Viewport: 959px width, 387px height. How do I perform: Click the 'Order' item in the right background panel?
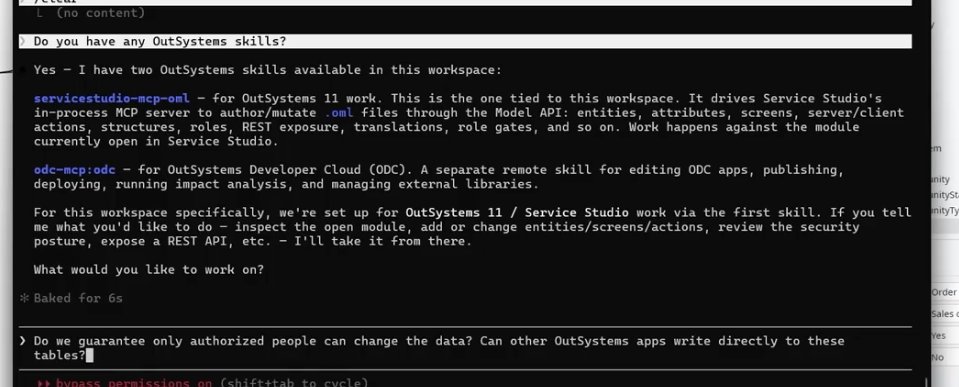coord(944,292)
